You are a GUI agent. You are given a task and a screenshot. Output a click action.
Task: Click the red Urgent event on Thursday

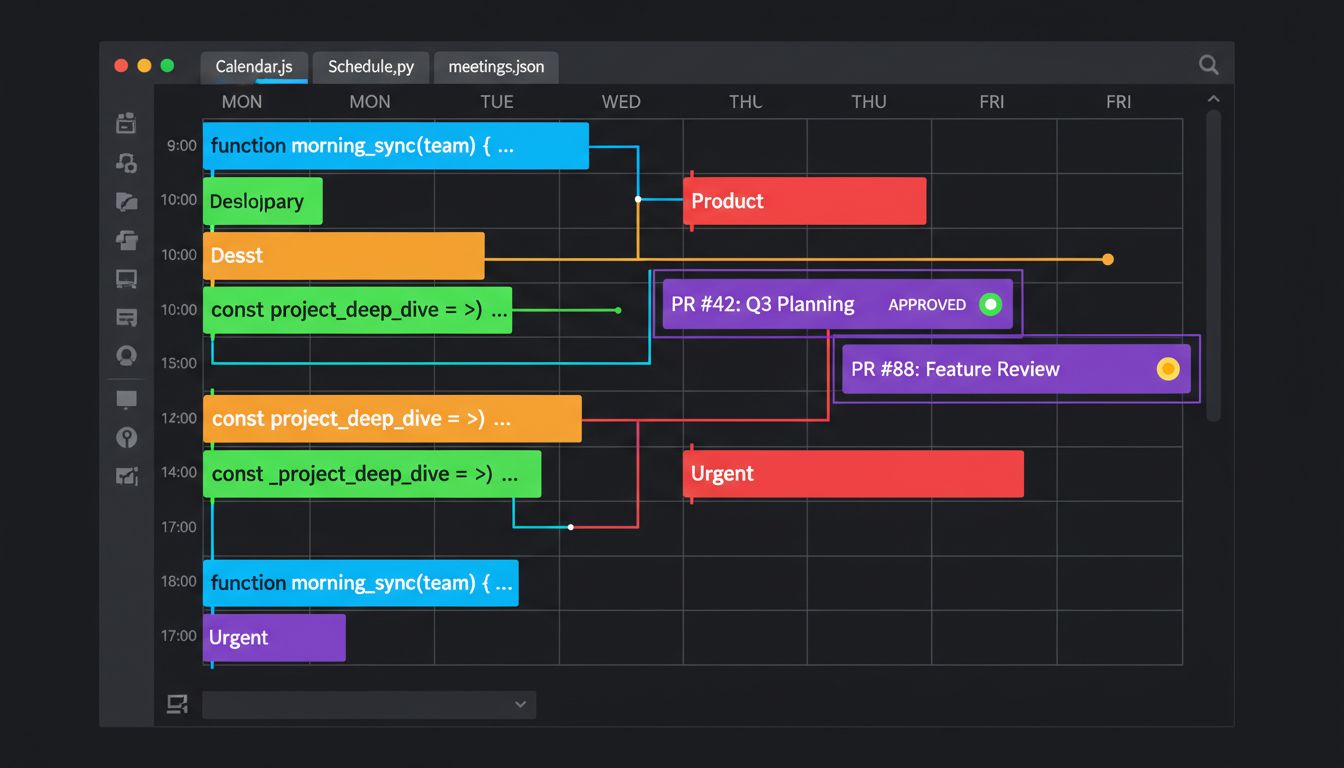853,473
